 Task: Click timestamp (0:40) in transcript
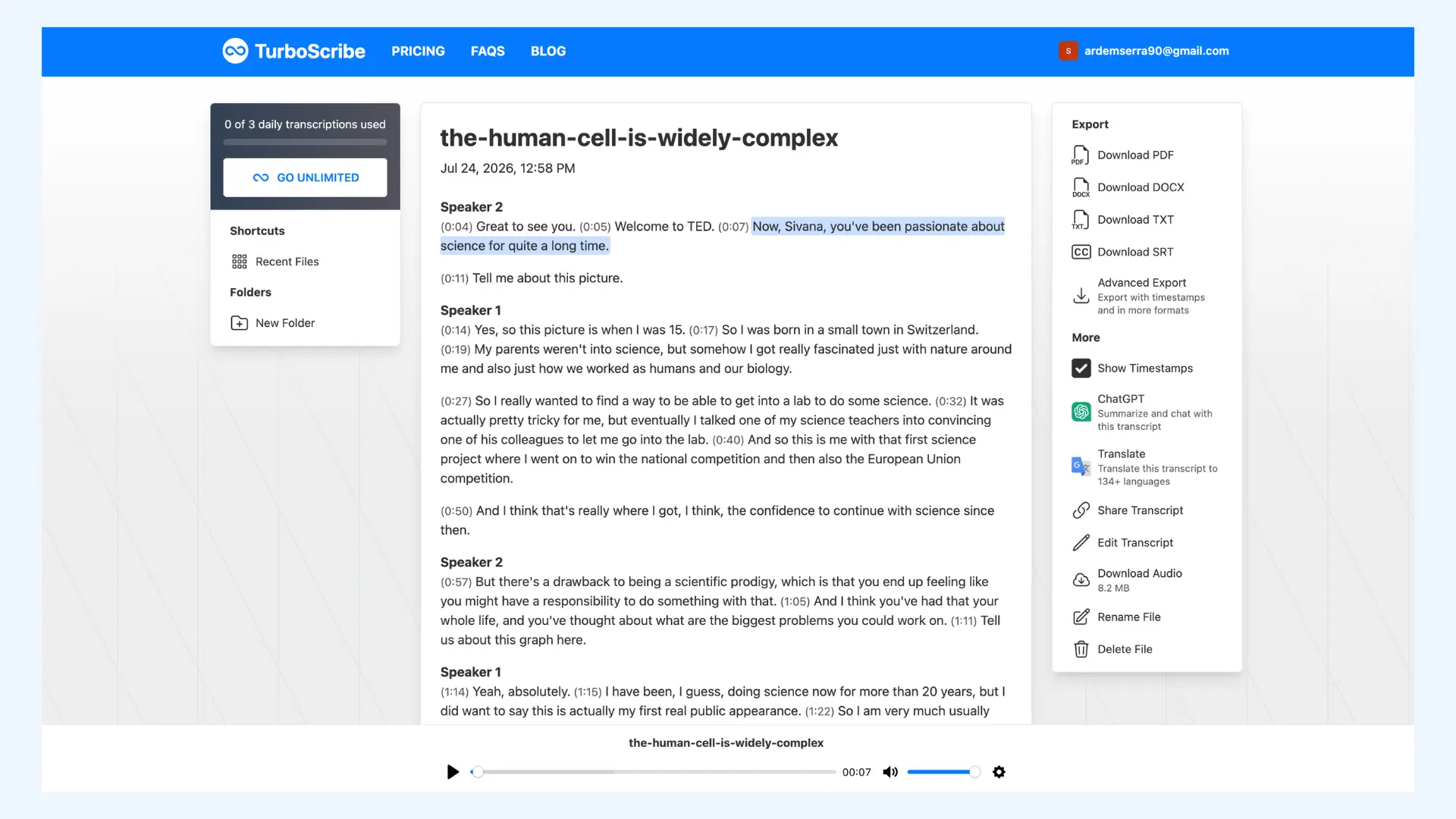[728, 440]
